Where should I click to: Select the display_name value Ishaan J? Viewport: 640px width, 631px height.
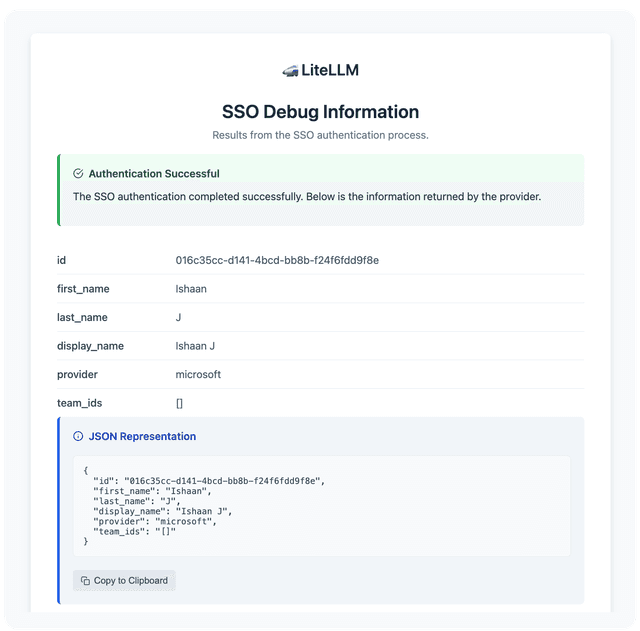tap(195, 346)
